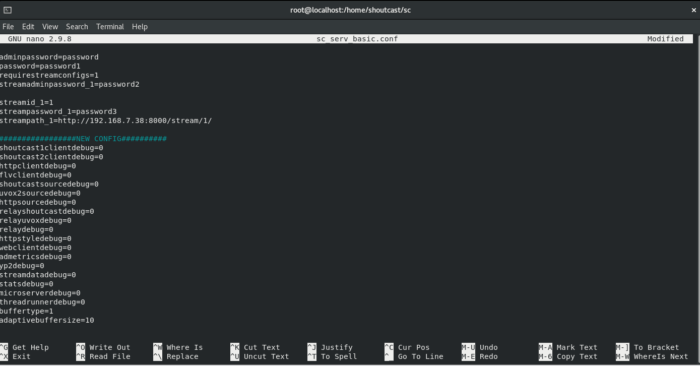Click the yp2debug=0 line

22,266
